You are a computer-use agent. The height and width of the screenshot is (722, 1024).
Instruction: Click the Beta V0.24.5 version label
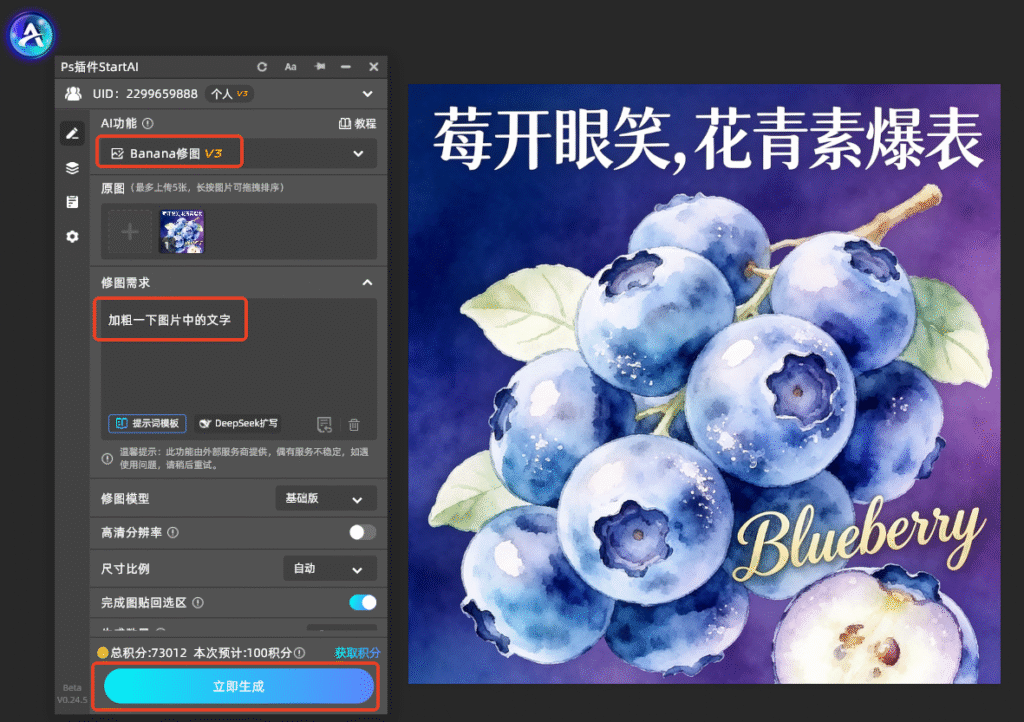(x=72, y=694)
